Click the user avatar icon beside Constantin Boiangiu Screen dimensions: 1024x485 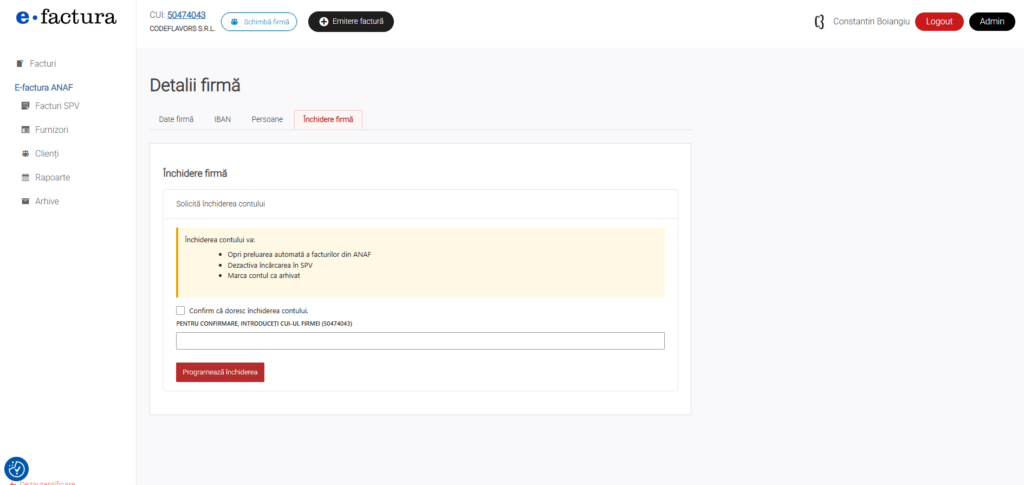click(820, 21)
